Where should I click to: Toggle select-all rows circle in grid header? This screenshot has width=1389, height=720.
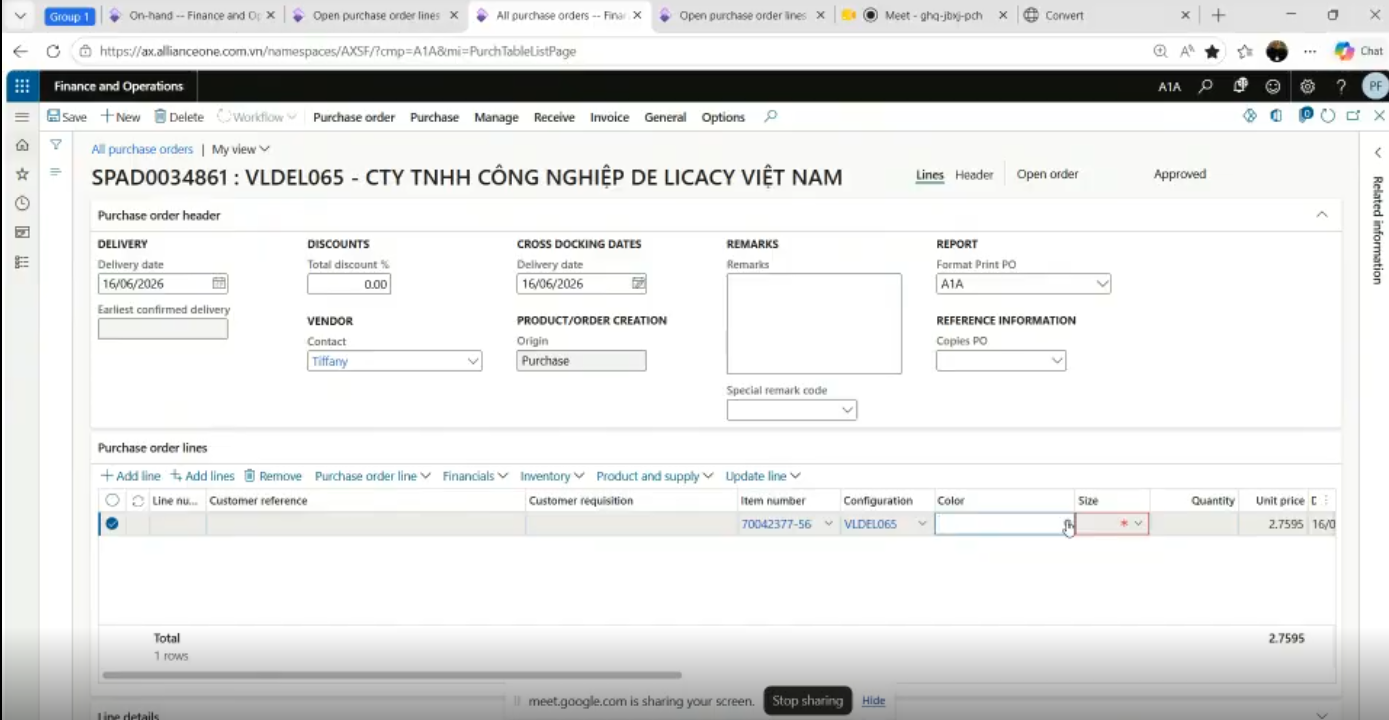point(112,501)
